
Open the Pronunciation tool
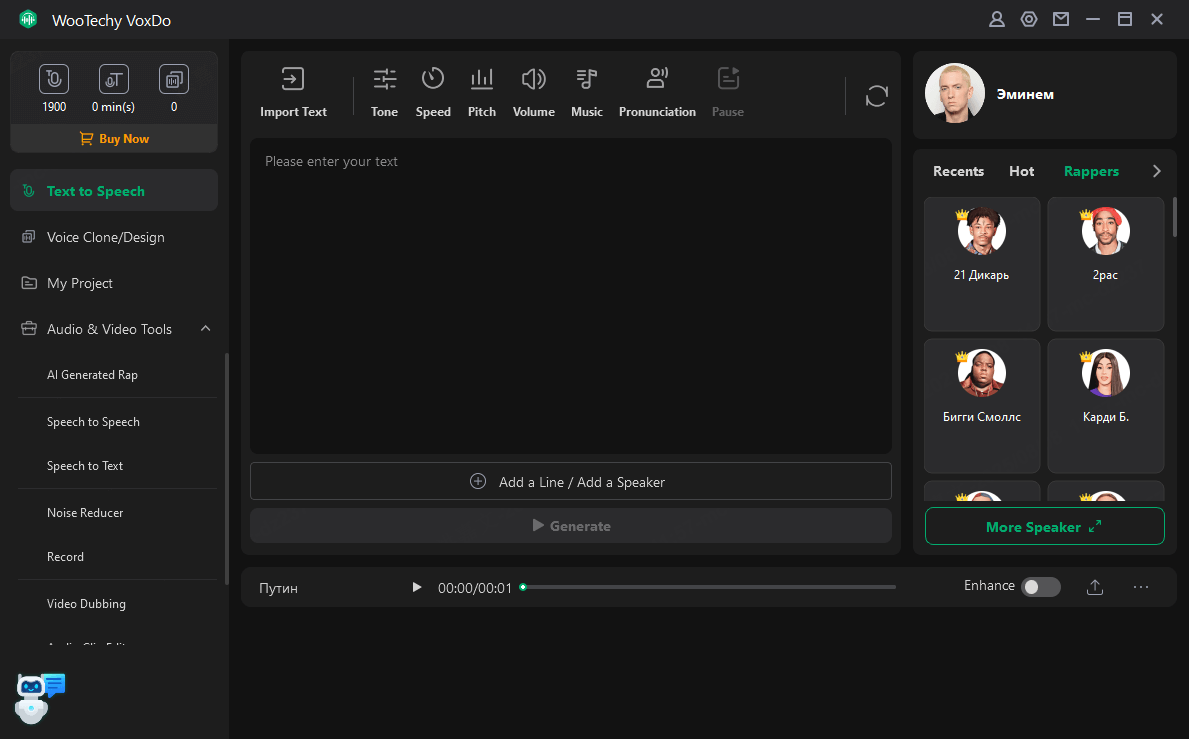657,92
